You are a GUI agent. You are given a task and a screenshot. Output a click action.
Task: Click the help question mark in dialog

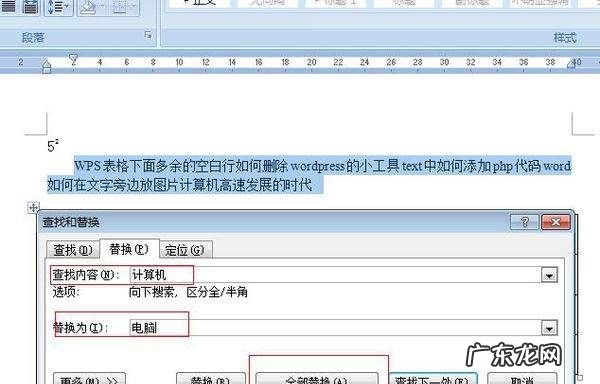[x=524, y=222]
